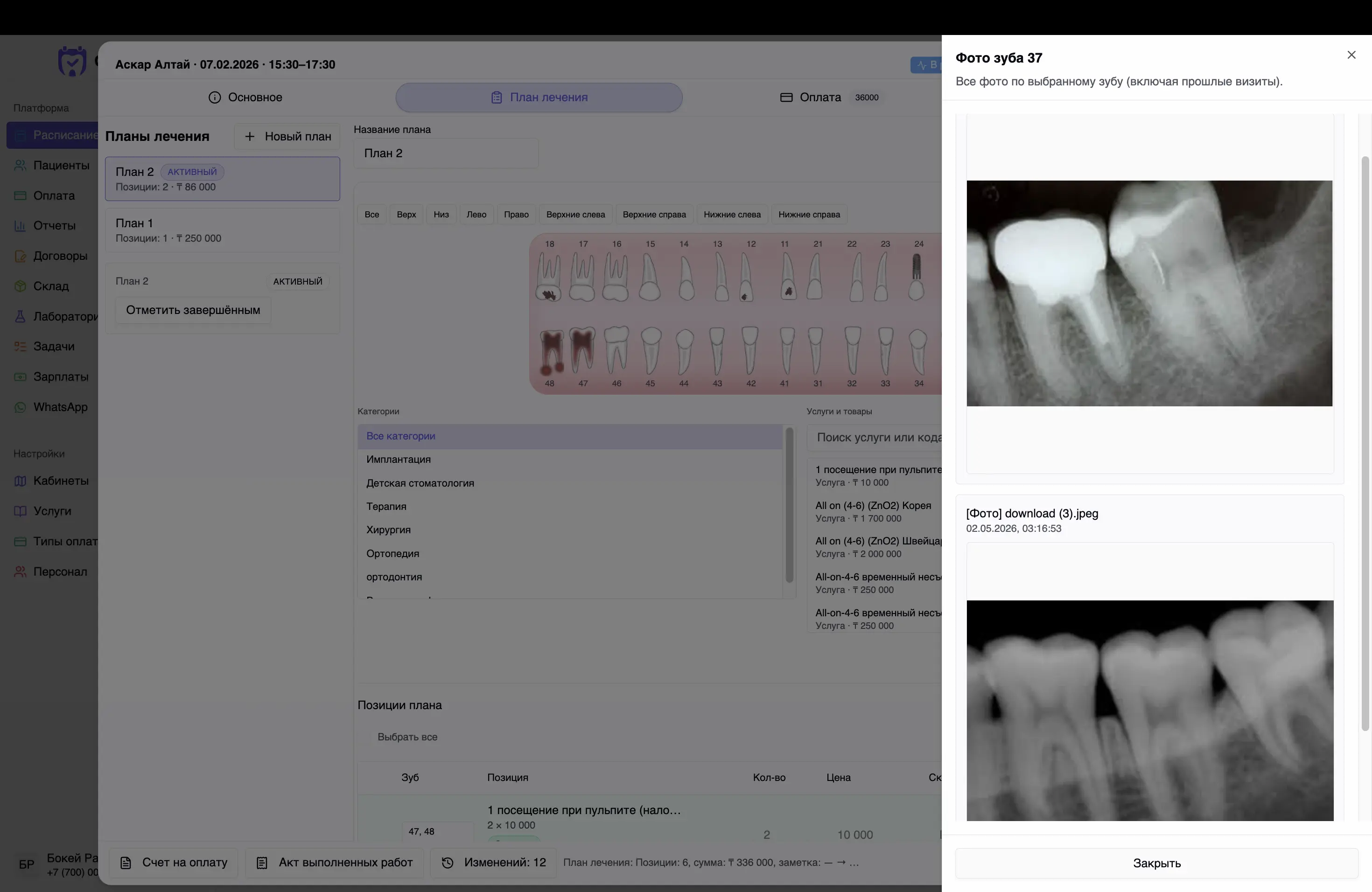Image resolution: width=1372 pixels, height=892 pixels.
Task: Filter teeth by Верхние справа
Action: (x=654, y=214)
